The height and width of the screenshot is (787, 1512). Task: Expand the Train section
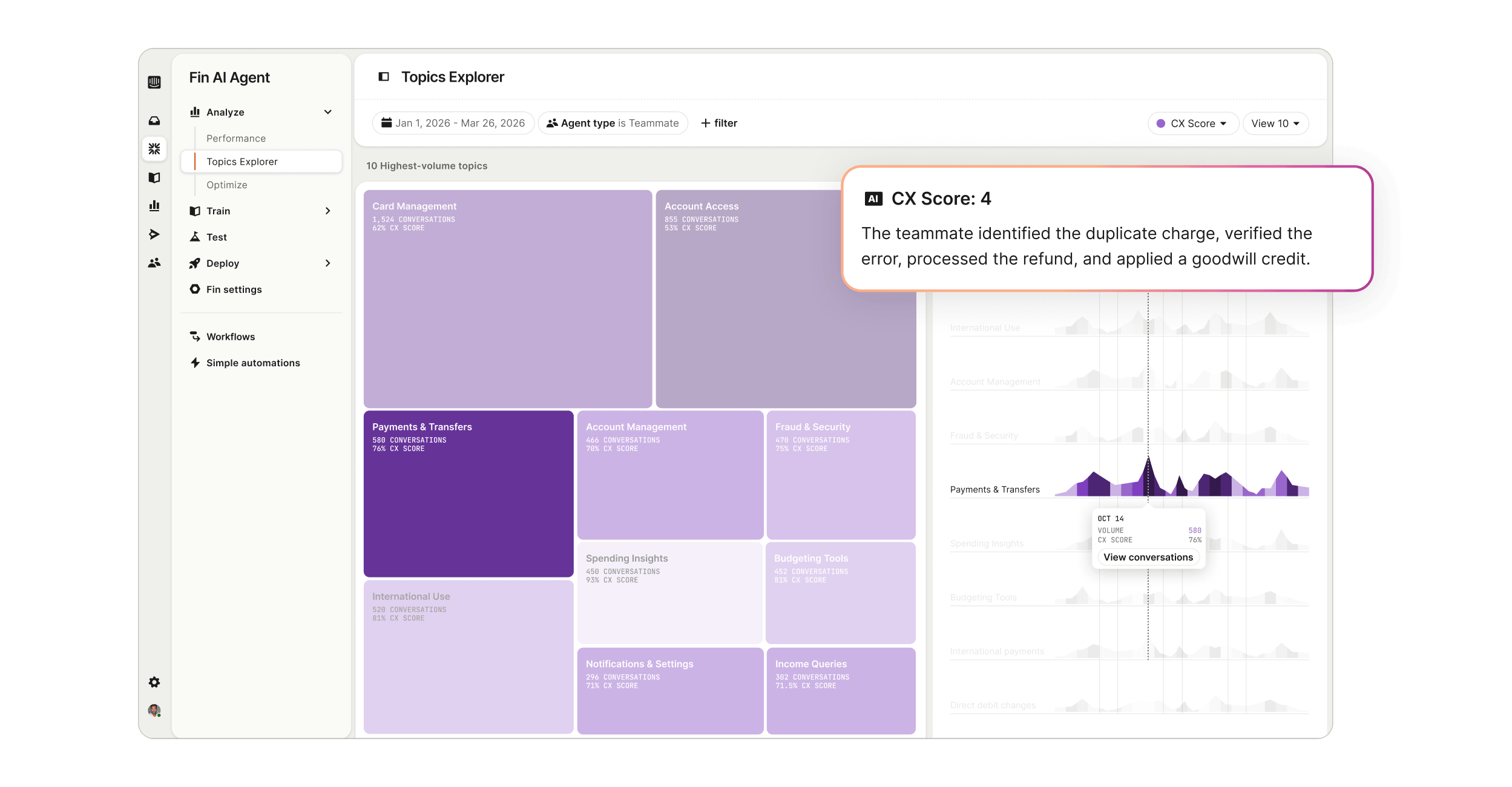click(261, 211)
